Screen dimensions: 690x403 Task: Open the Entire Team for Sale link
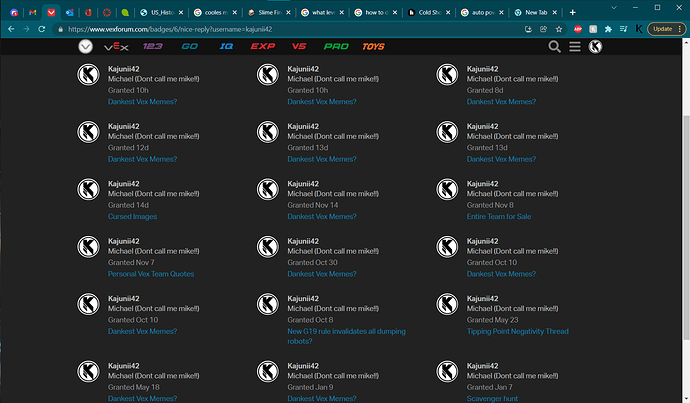(499, 216)
